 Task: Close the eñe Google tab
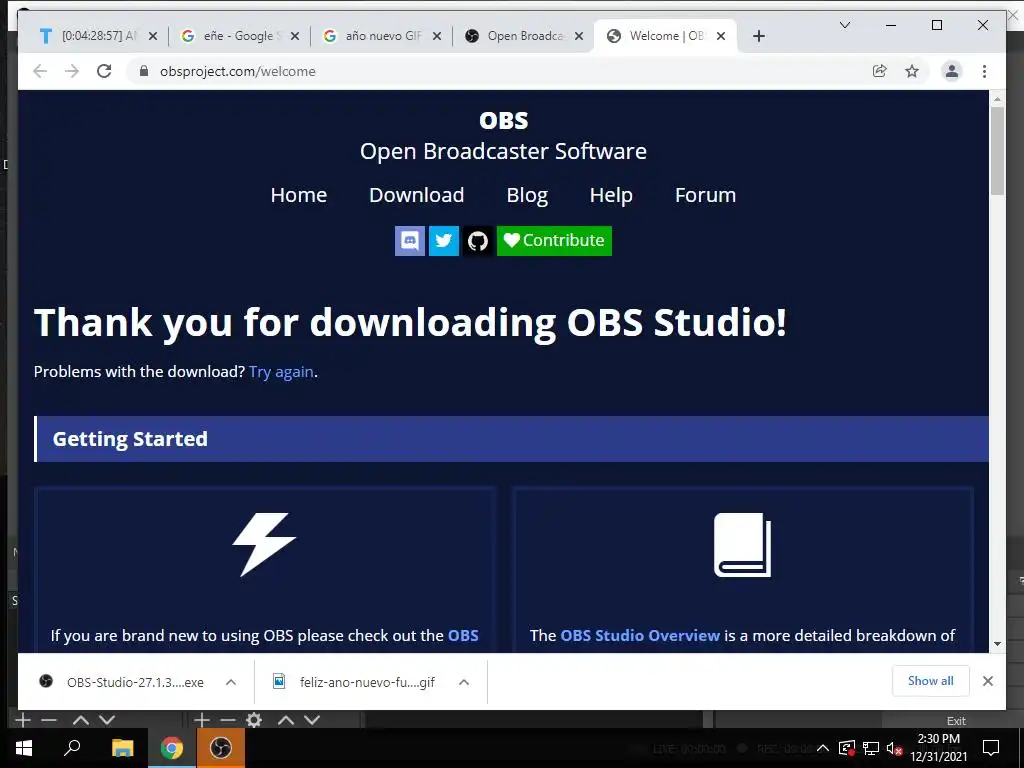point(295,36)
